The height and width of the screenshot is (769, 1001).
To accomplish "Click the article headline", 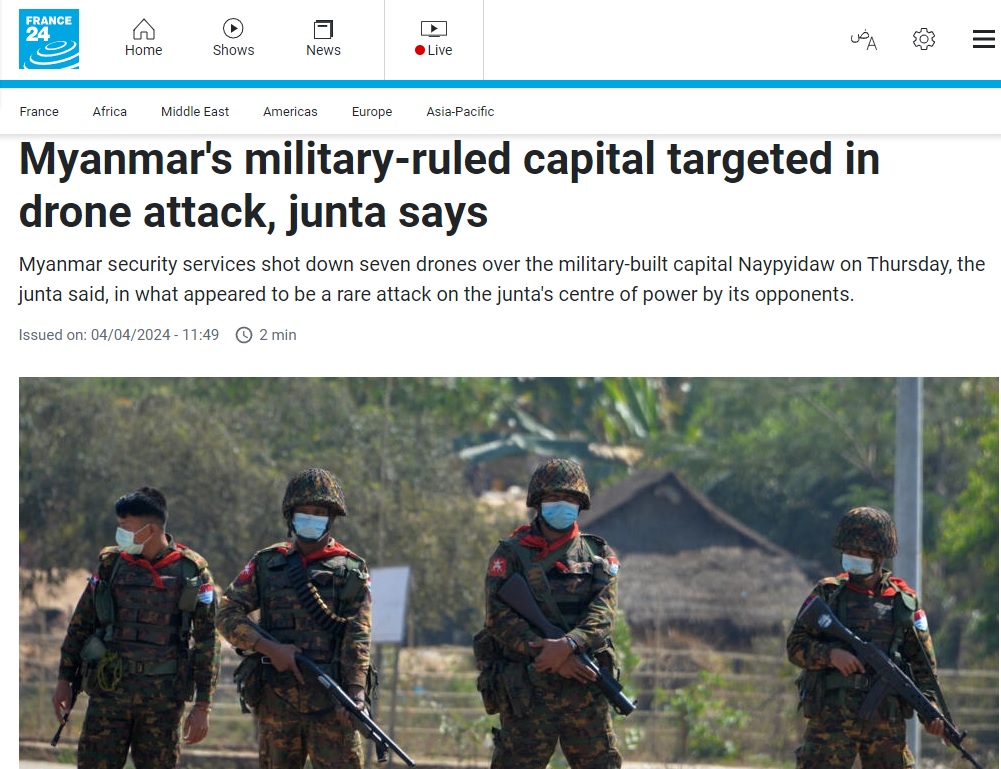I will point(449,185).
